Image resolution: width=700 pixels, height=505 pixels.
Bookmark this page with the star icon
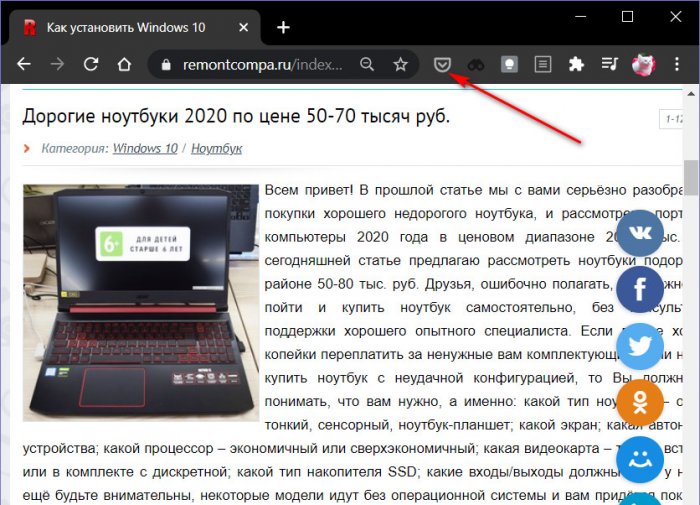click(x=400, y=64)
